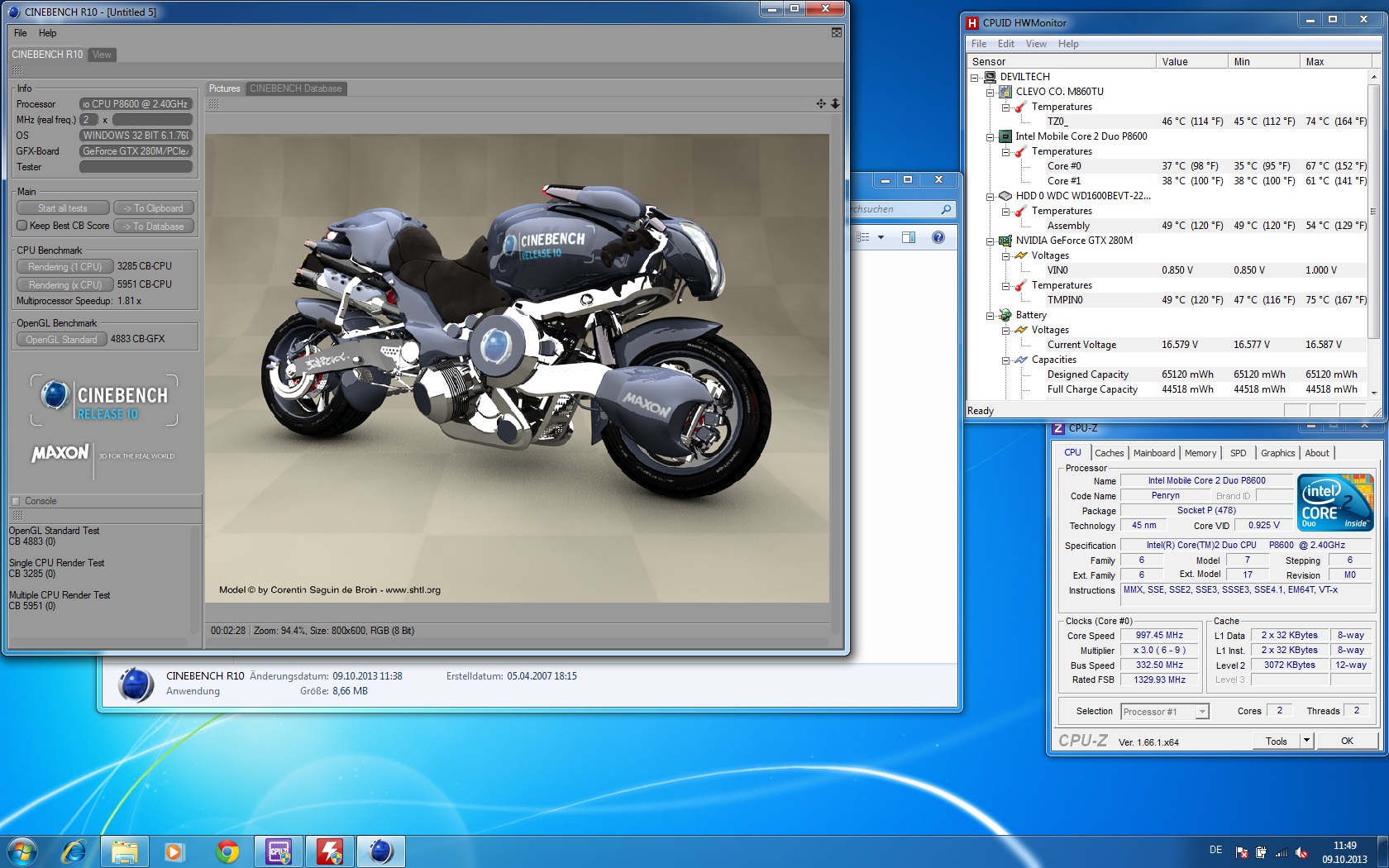Toggle the Explorer preview pane icon
Image resolution: width=1389 pixels, height=868 pixels.
coord(909,237)
